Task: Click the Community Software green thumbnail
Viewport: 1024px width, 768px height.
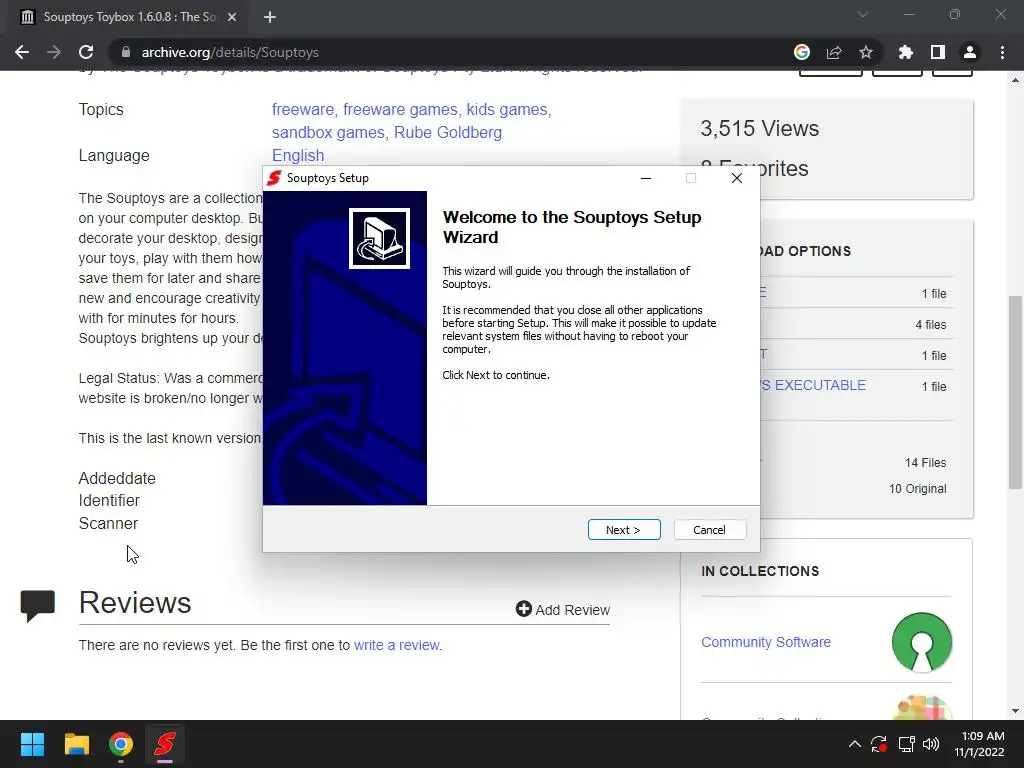Action: (922, 642)
